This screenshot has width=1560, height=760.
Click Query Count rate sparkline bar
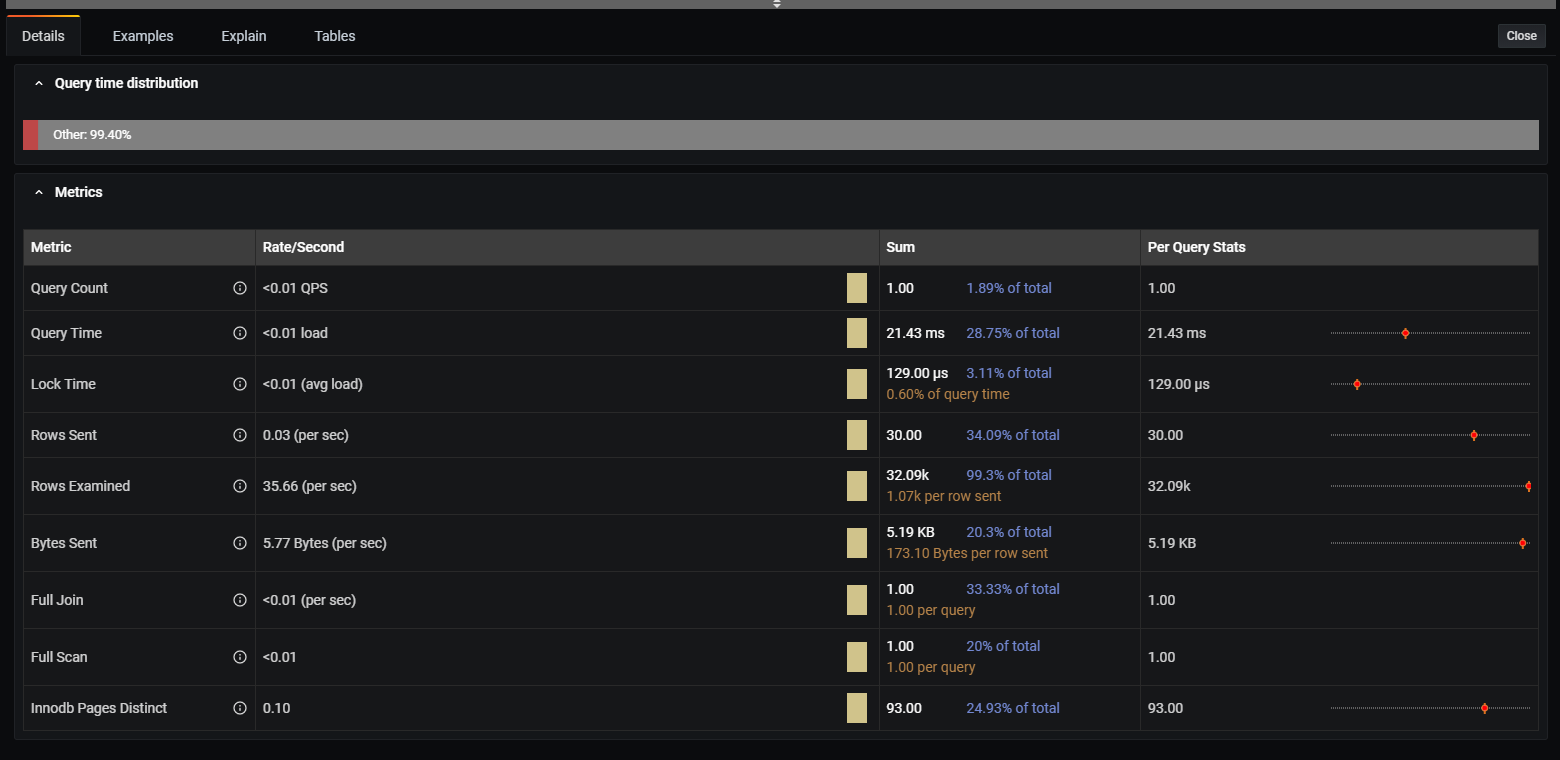point(857,288)
